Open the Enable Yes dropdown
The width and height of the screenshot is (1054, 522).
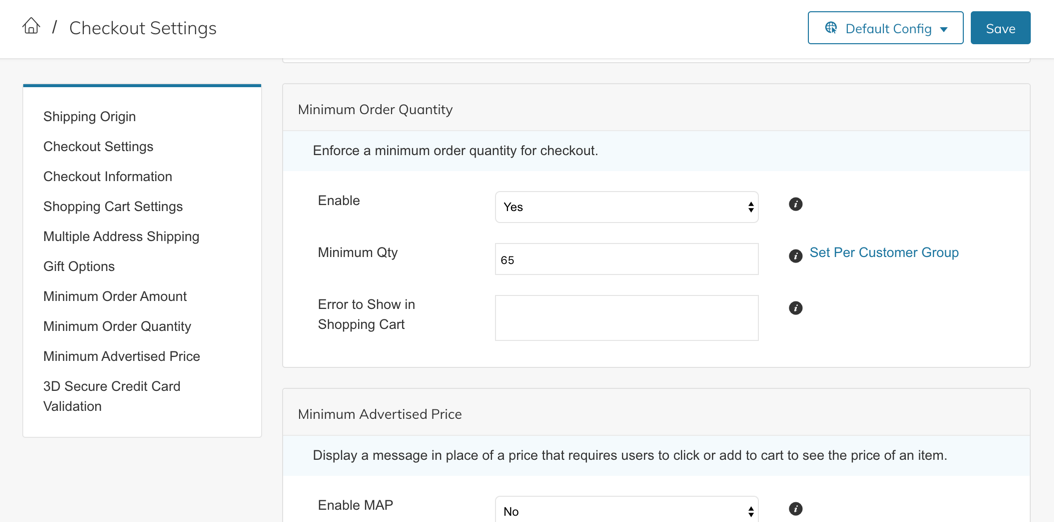[626, 207]
